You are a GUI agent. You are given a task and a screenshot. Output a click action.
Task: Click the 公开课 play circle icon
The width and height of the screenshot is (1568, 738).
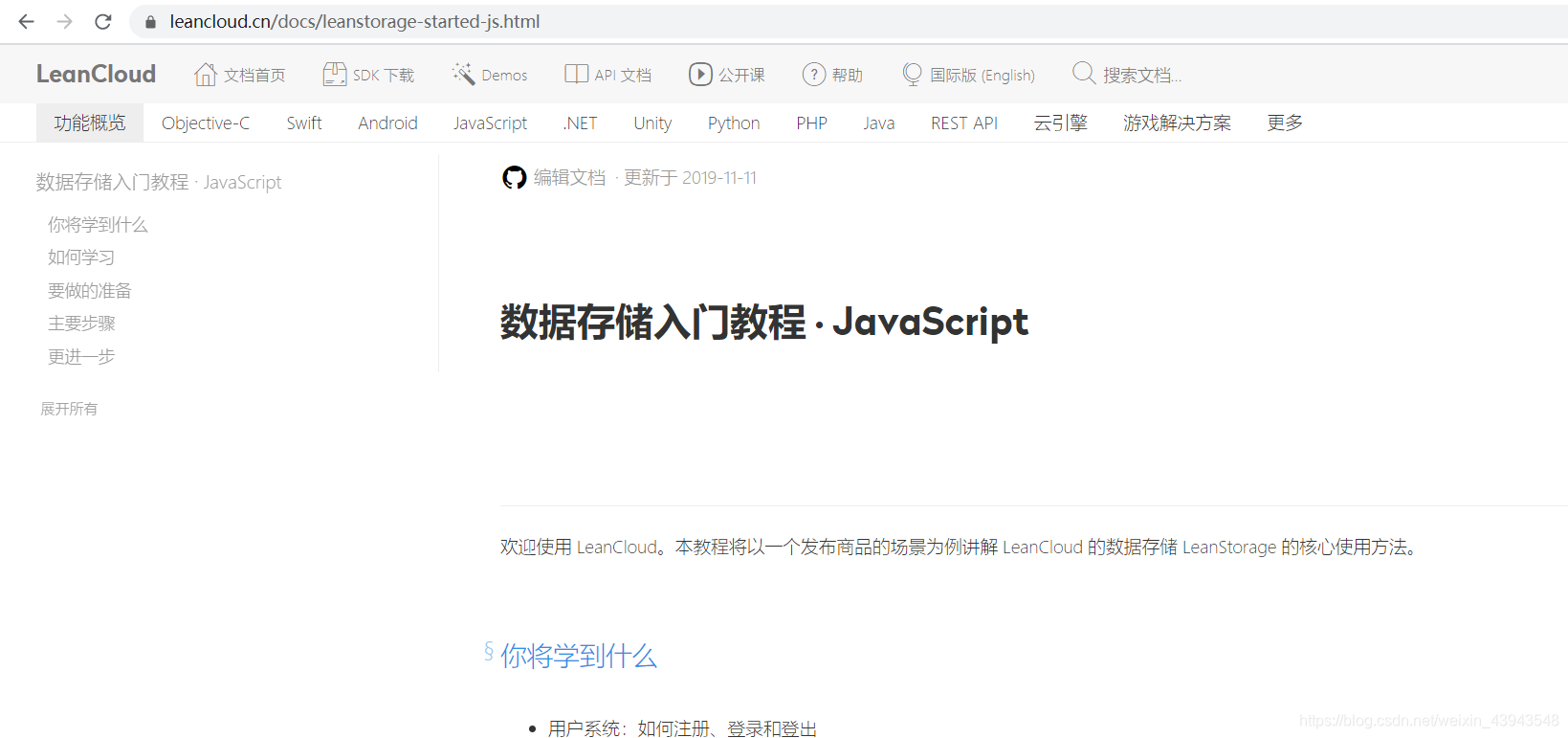click(x=700, y=75)
